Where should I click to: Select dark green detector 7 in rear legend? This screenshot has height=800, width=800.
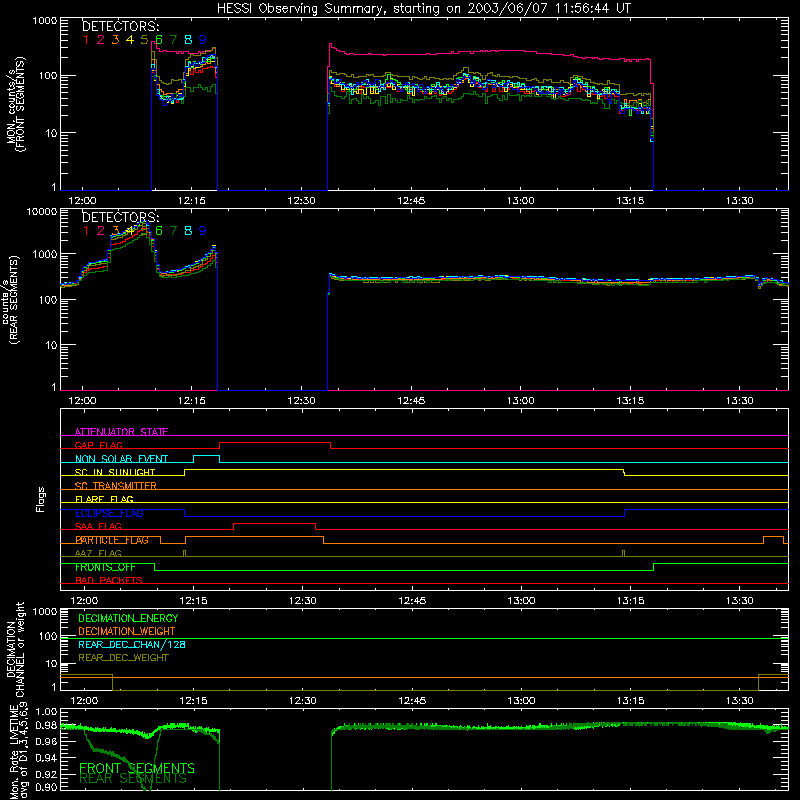pyautogui.click(x=173, y=231)
